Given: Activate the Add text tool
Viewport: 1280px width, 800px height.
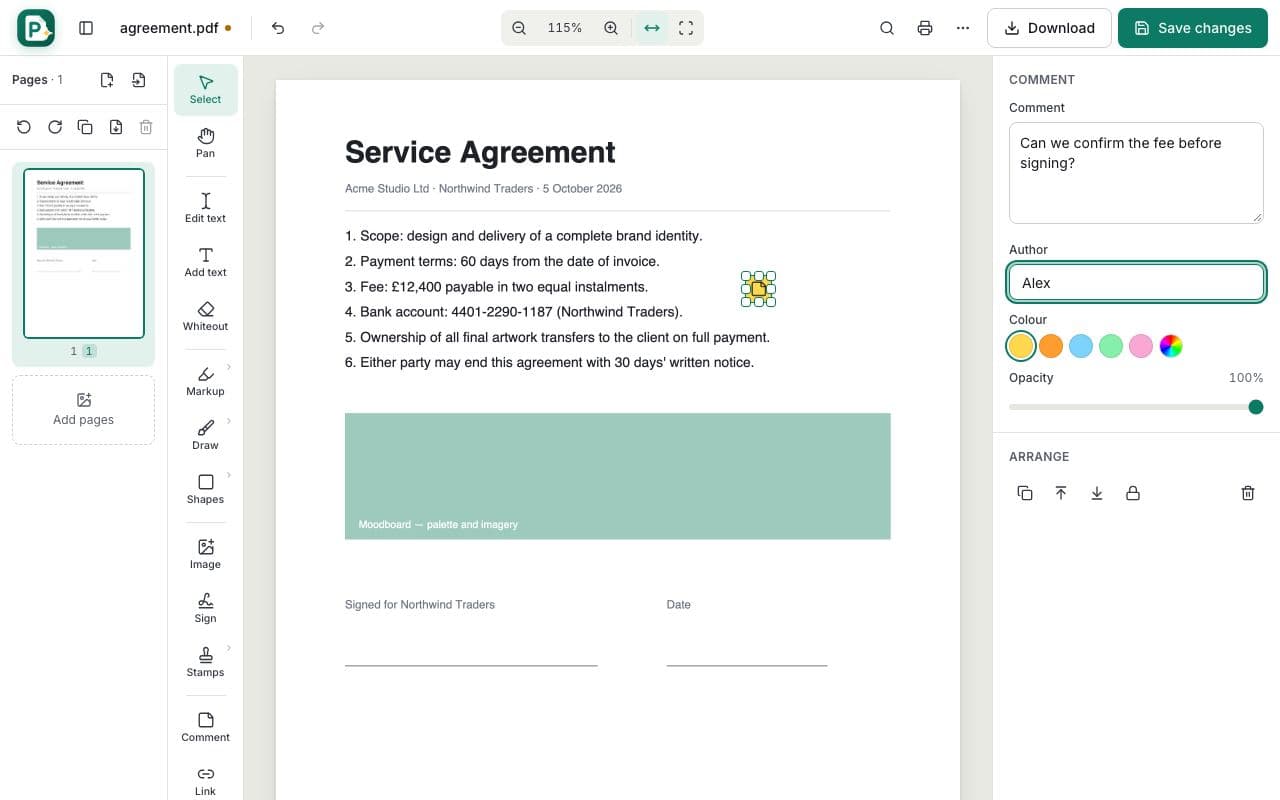Looking at the screenshot, I should 205,262.
